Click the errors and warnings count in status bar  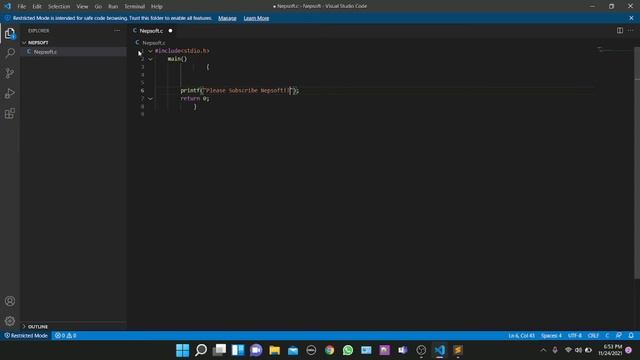click(x=65, y=336)
